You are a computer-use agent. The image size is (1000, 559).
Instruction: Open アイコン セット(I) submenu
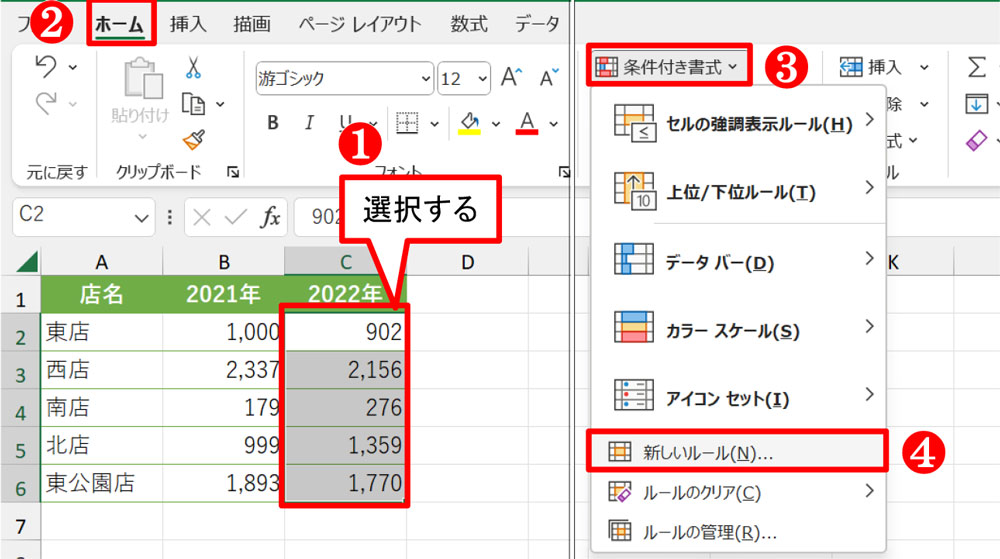[739, 396]
